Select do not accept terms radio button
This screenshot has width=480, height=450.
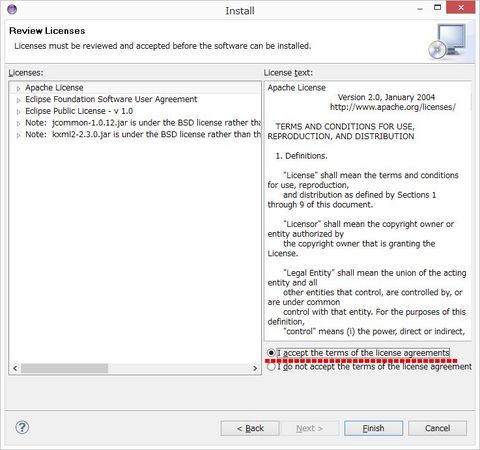tap(271, 367)
